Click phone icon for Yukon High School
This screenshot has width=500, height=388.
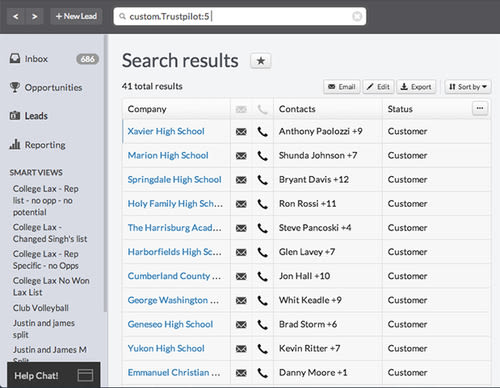coord(262,349)
